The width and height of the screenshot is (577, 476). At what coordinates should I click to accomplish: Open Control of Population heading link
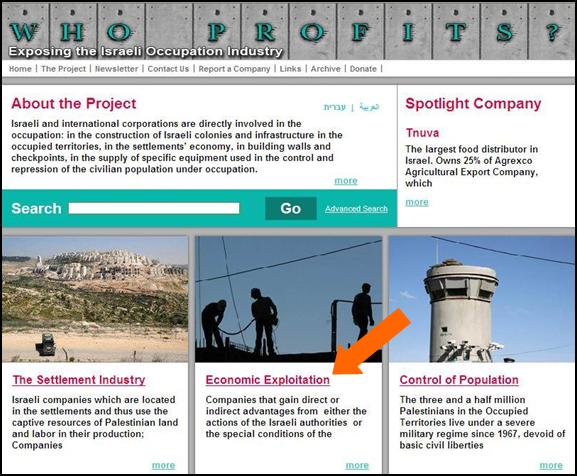click(x=459, y=380)
